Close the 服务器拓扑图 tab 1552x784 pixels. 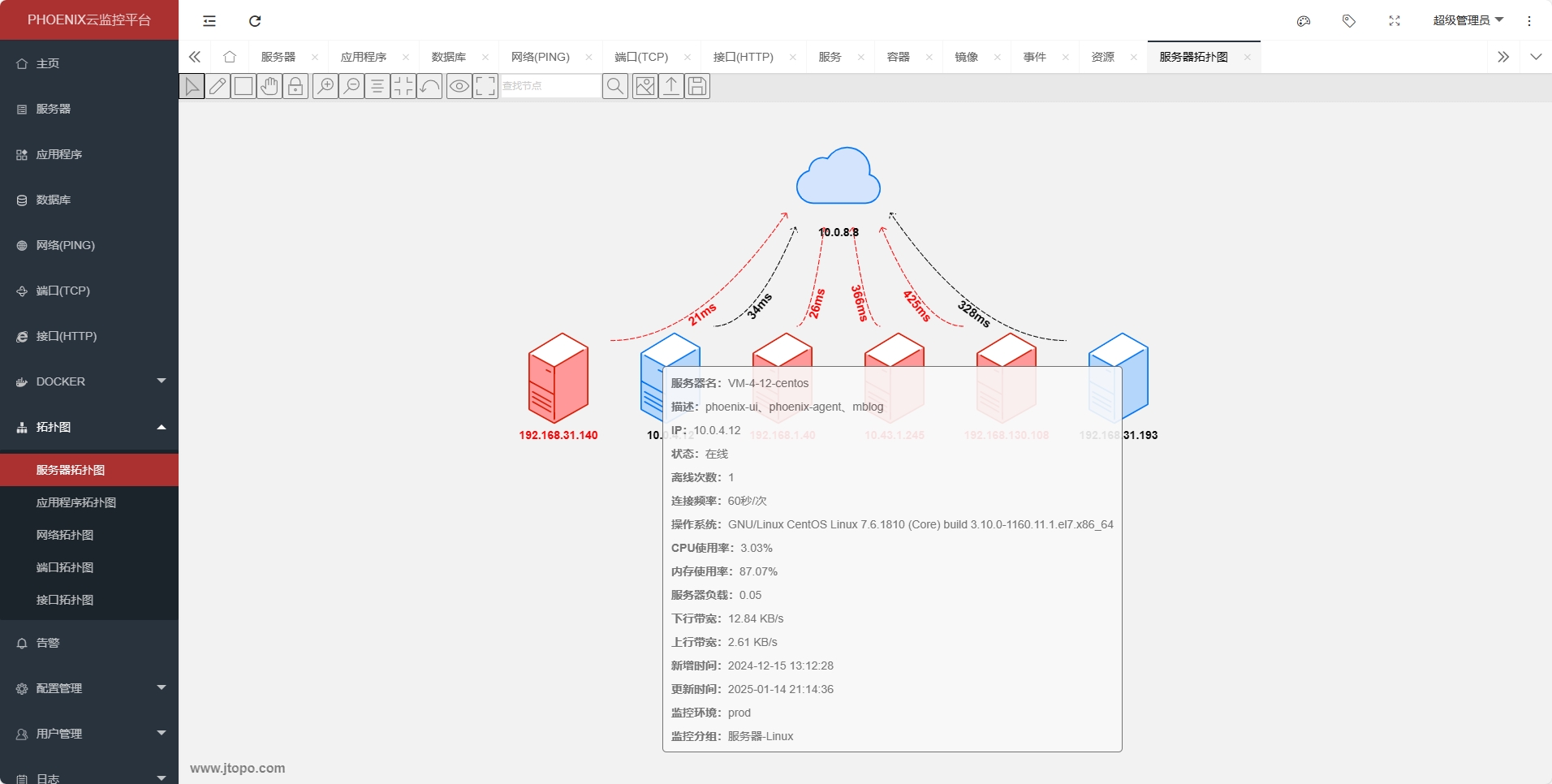point(1248,57)
